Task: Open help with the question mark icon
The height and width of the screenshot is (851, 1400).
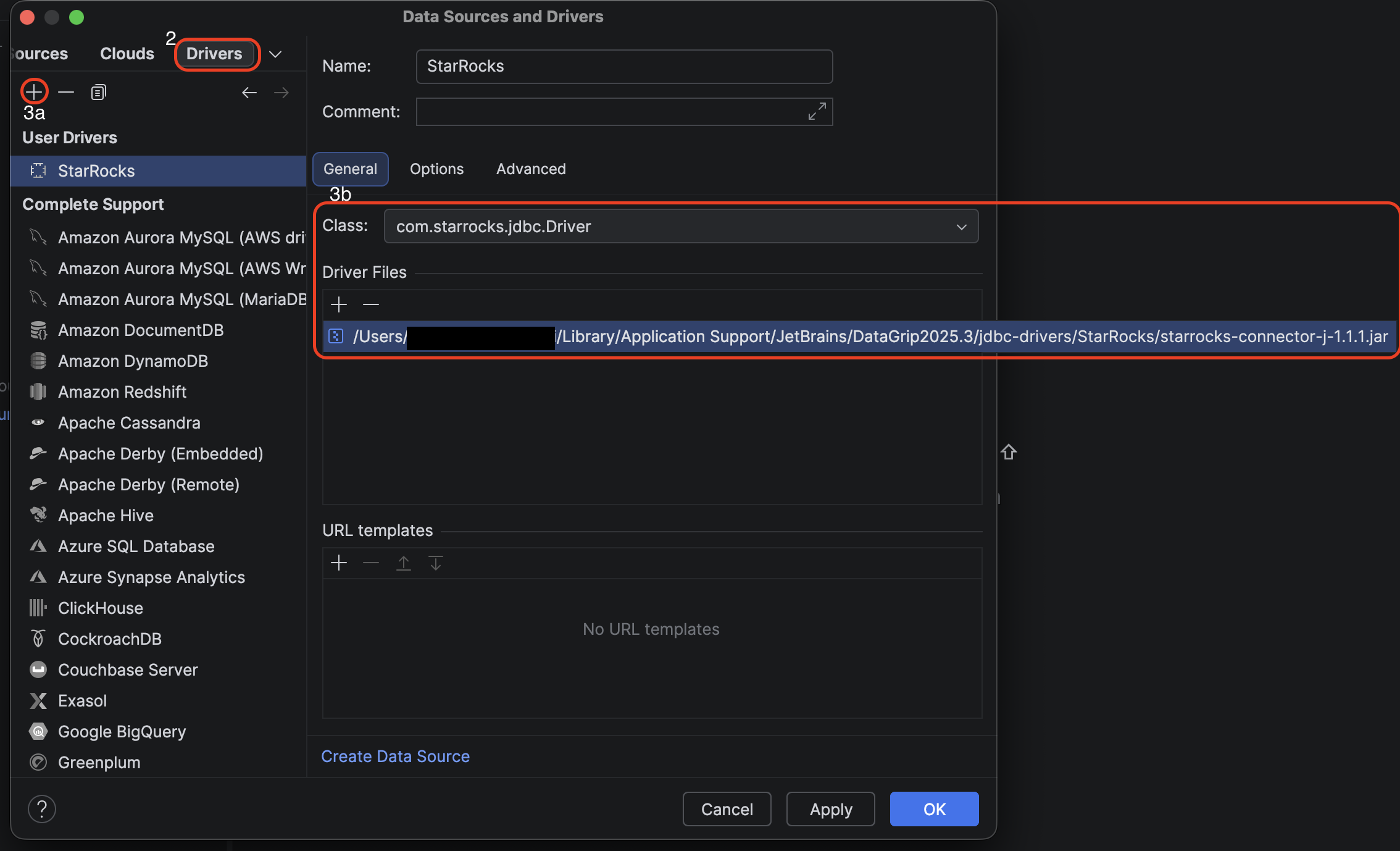Action: 41,808
